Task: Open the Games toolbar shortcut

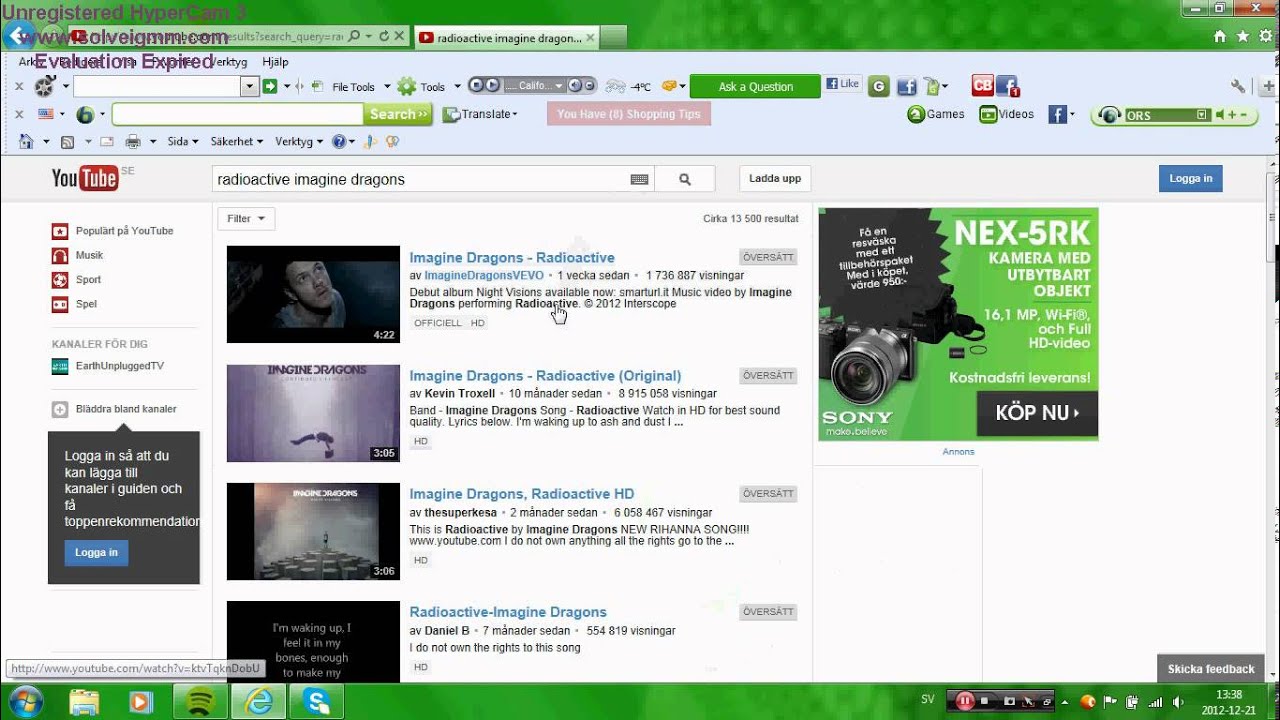Action: 936,114
